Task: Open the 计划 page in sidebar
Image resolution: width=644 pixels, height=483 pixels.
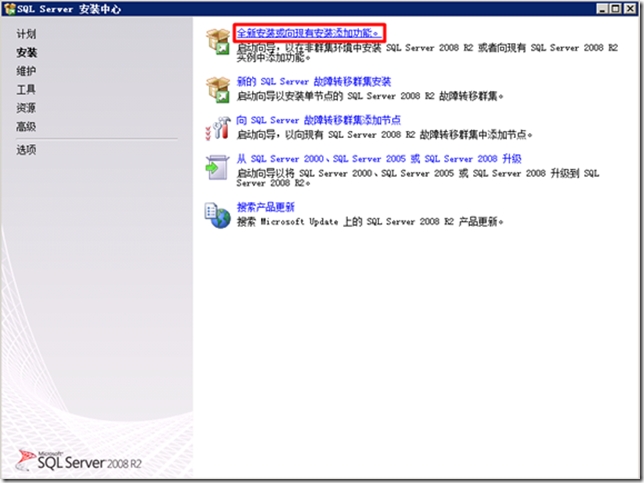Action: click(x=26, y=34)
